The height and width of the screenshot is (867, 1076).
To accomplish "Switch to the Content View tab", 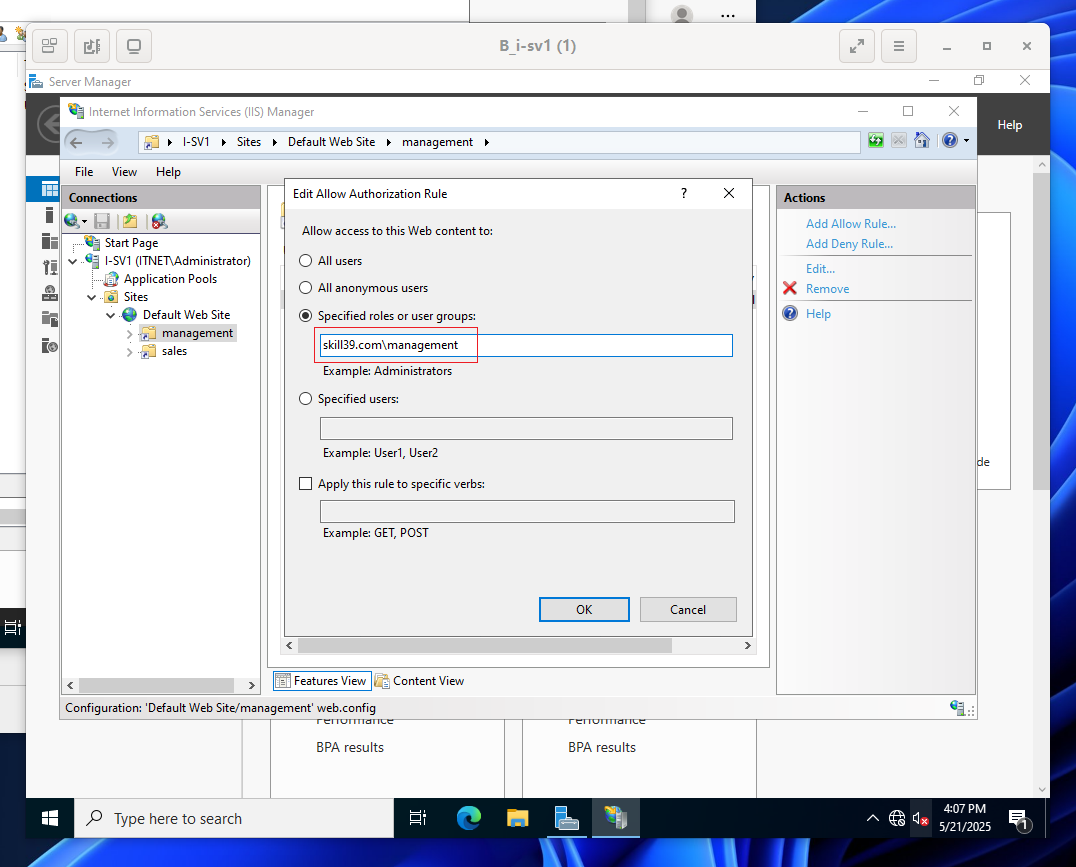I will coord(419,681).
